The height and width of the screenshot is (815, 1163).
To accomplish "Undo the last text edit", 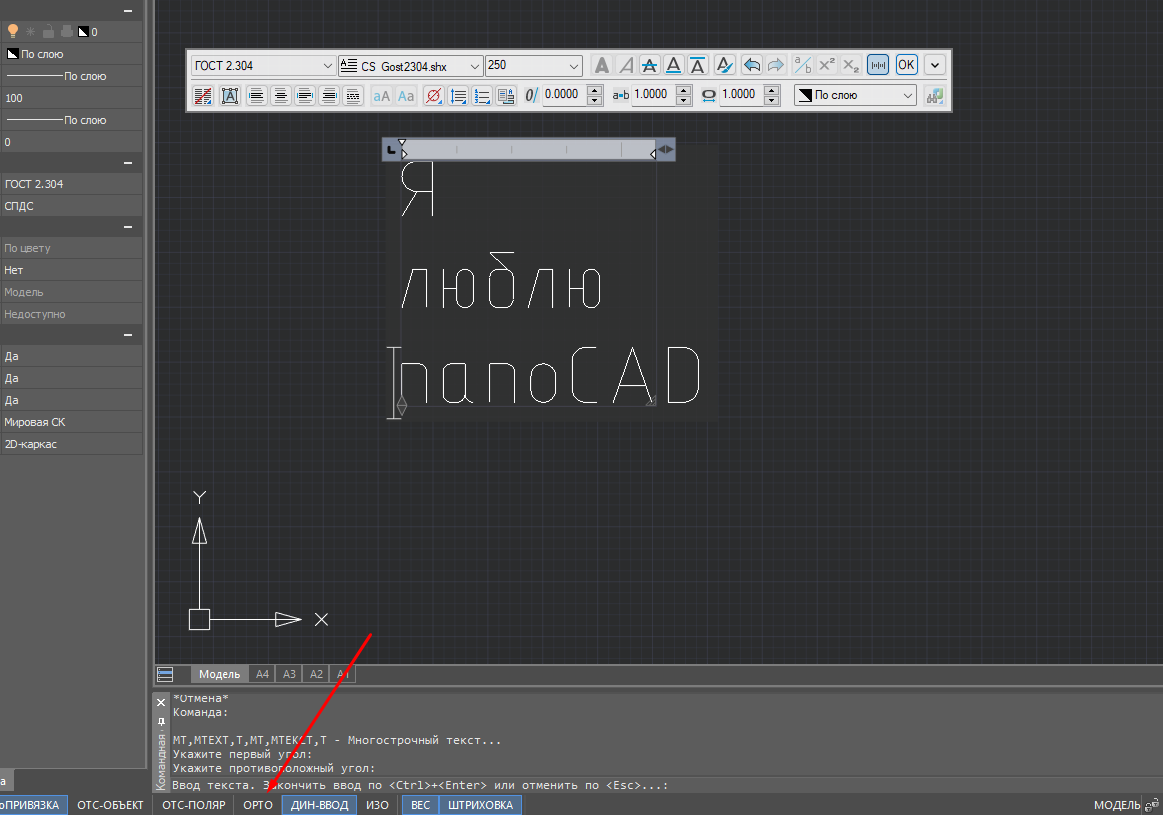I will pos(751,65).
